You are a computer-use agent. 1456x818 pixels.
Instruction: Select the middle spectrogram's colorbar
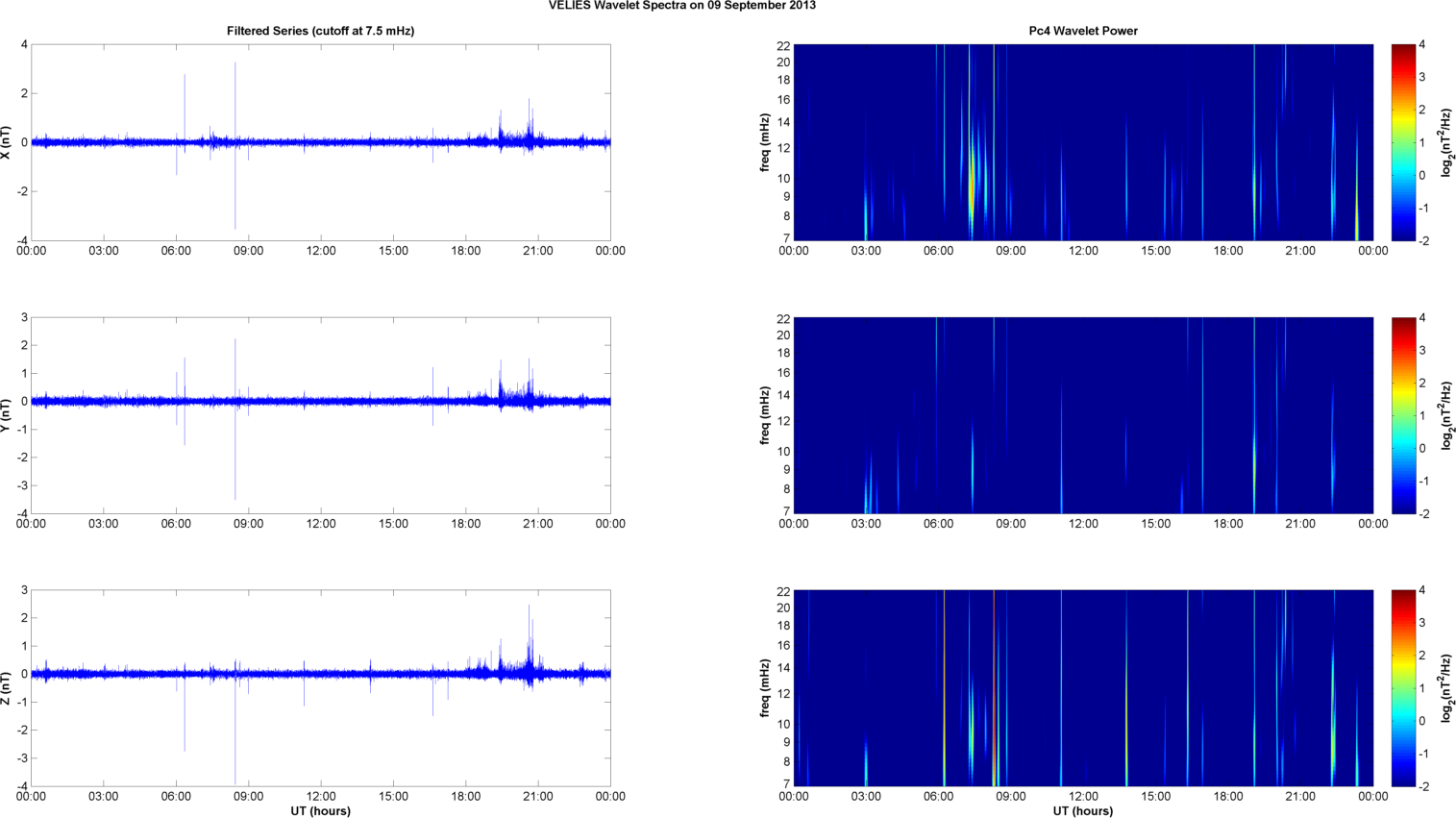click(1403, 415)
